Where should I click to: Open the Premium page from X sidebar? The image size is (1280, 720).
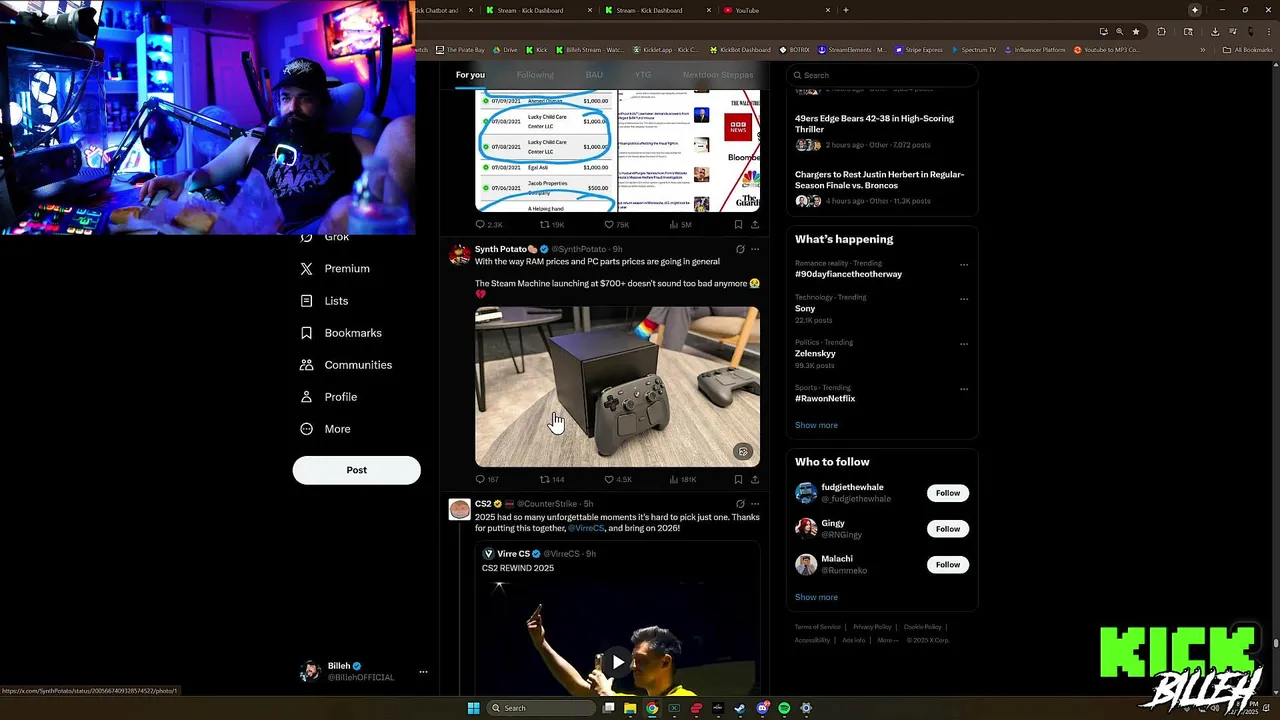(335, 269)
